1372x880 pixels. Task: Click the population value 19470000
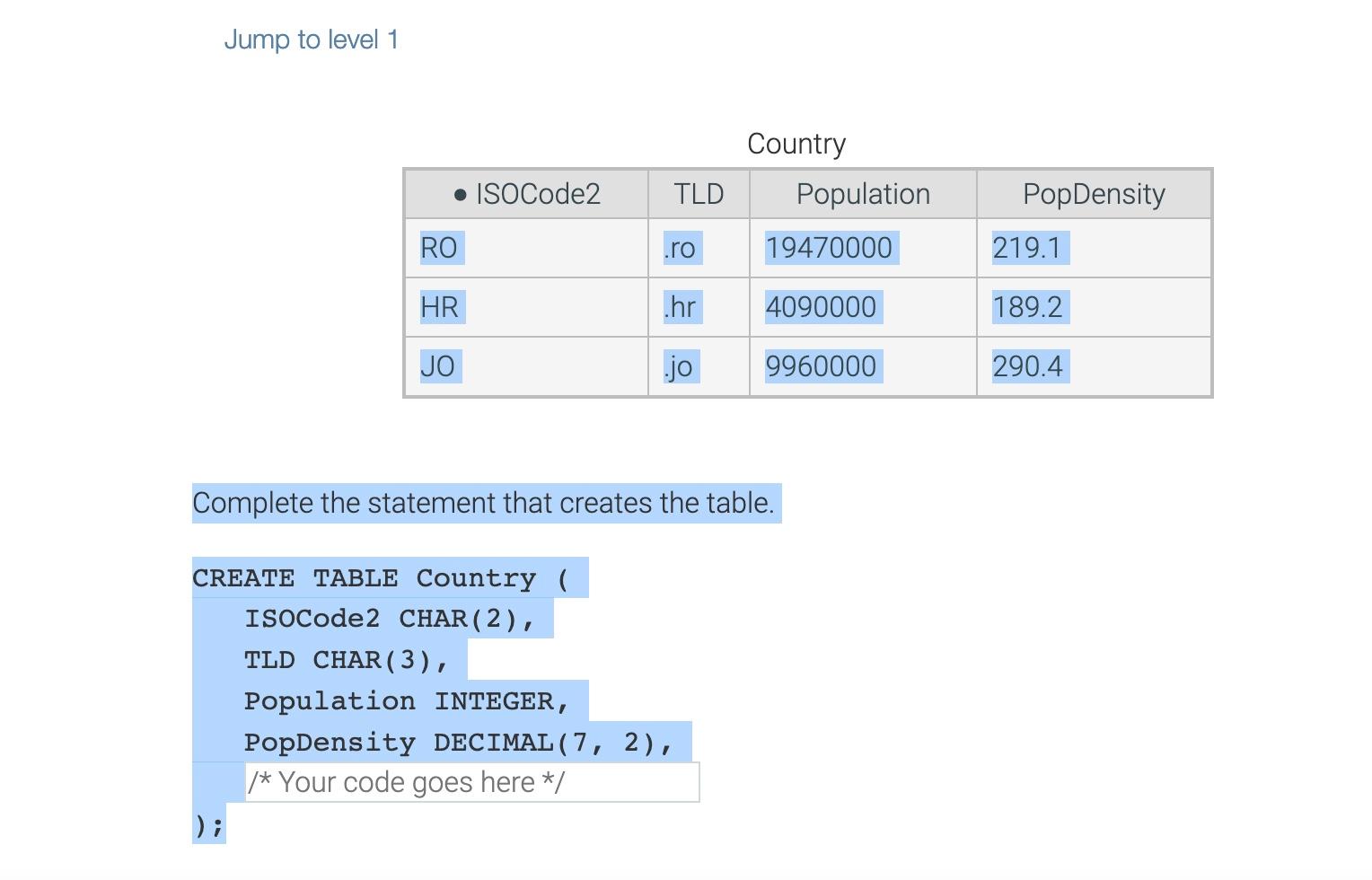830,248
